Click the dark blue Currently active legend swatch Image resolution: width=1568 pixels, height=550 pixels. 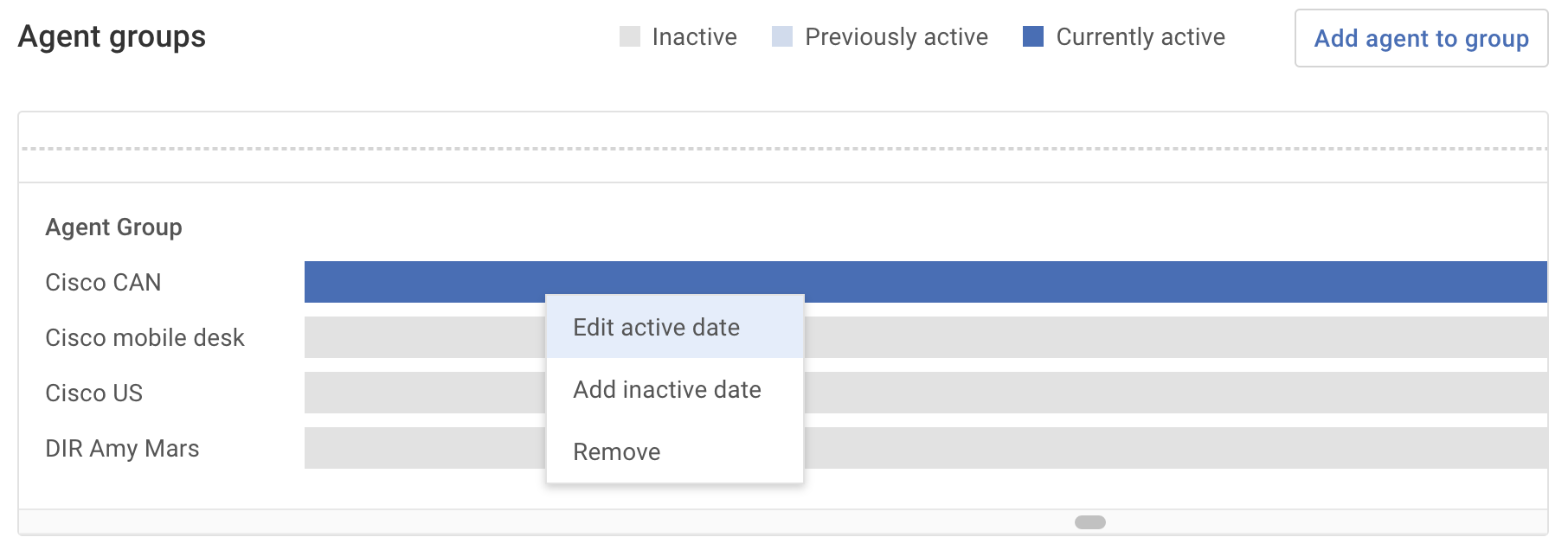1034,36
